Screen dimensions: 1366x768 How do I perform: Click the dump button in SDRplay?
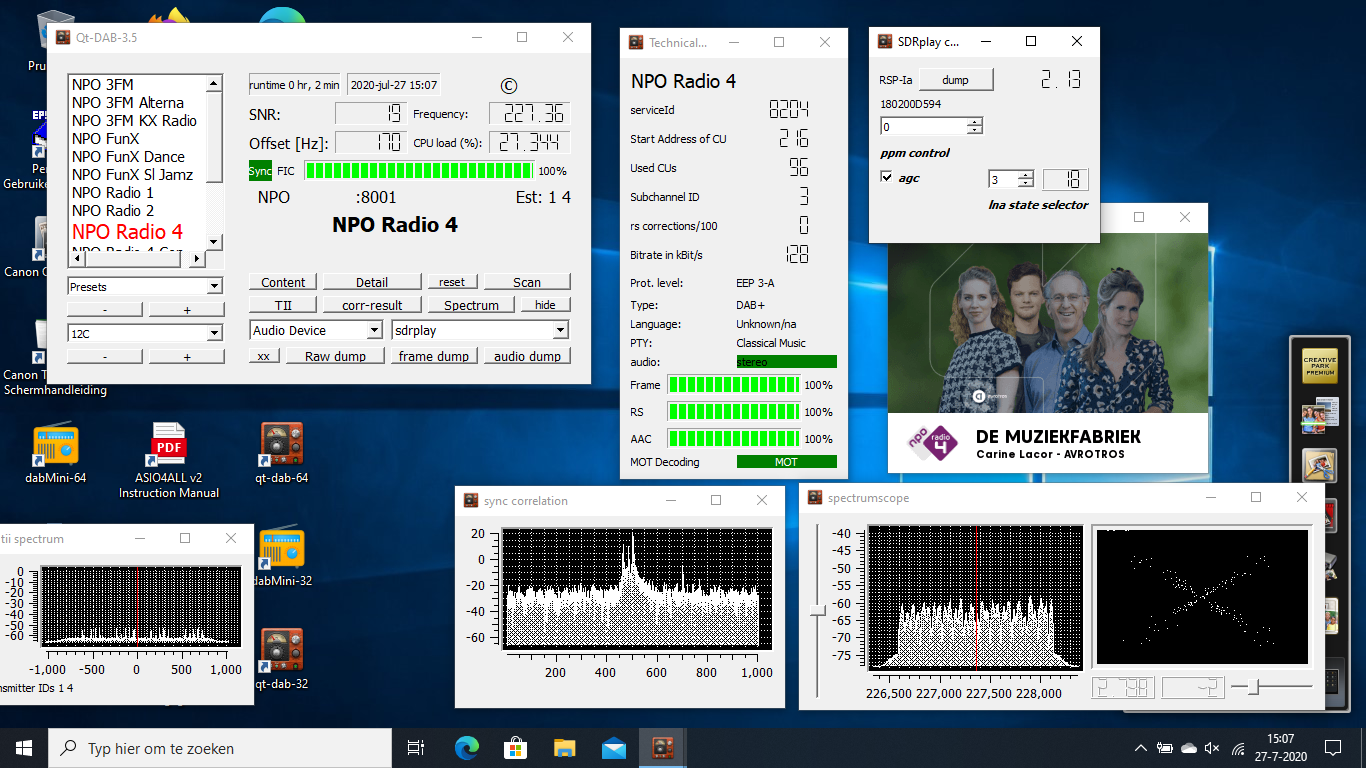click(x=955, y=80)
